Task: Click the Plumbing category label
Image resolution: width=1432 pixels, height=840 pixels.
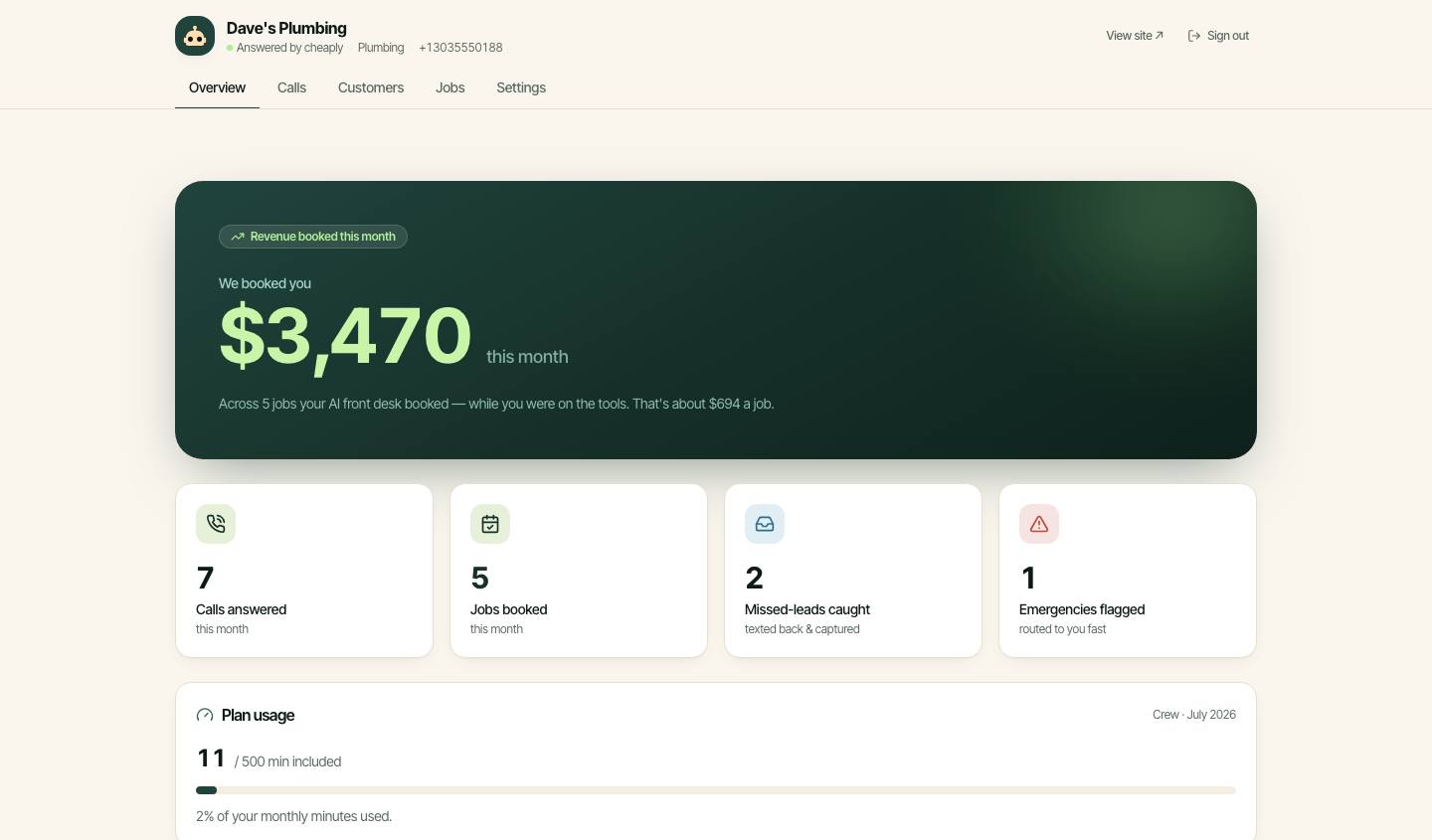Action: [381, 48]
